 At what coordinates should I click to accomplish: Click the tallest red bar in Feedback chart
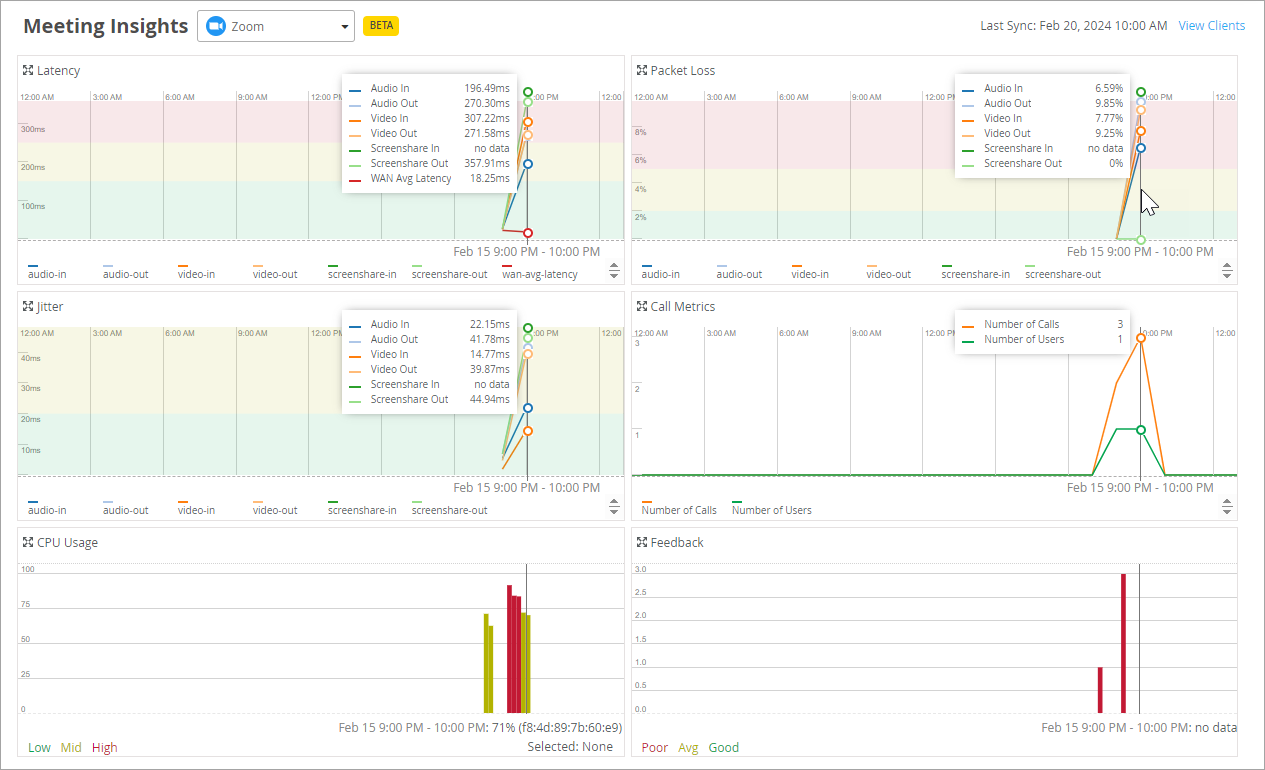click(1123, 642)
